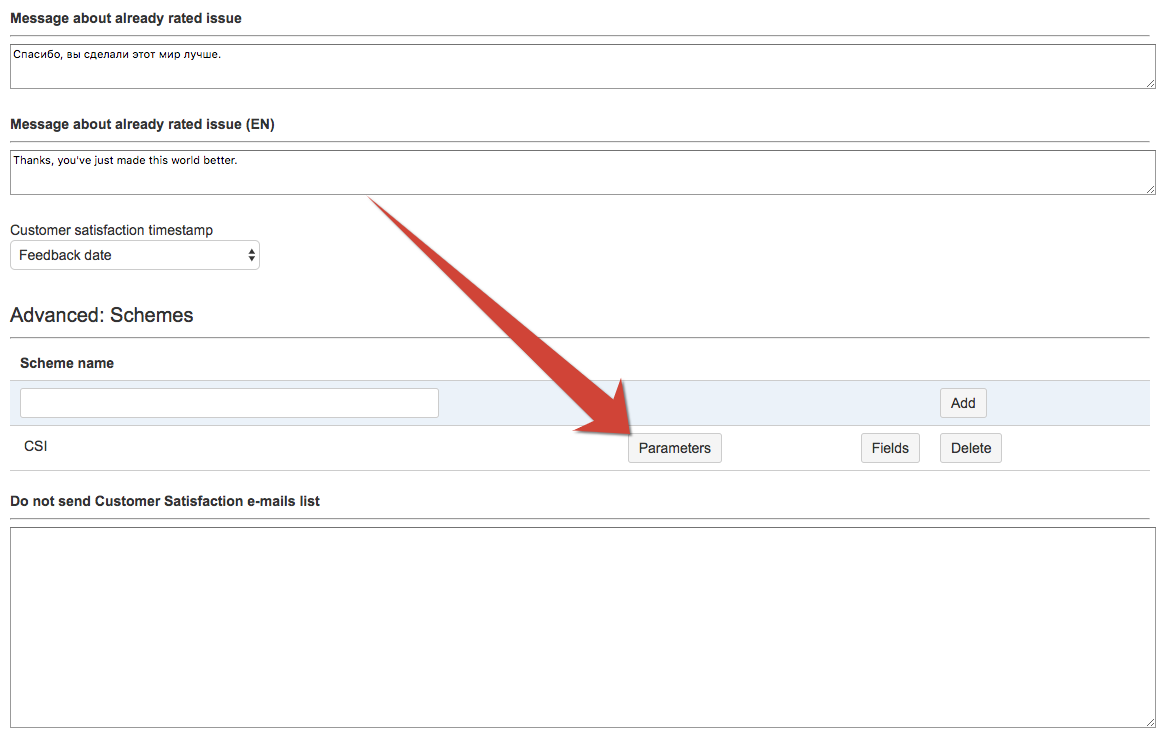Focus the English already-rated message text area
This screenshot has height=741, width=1170.
pos(580,172)
